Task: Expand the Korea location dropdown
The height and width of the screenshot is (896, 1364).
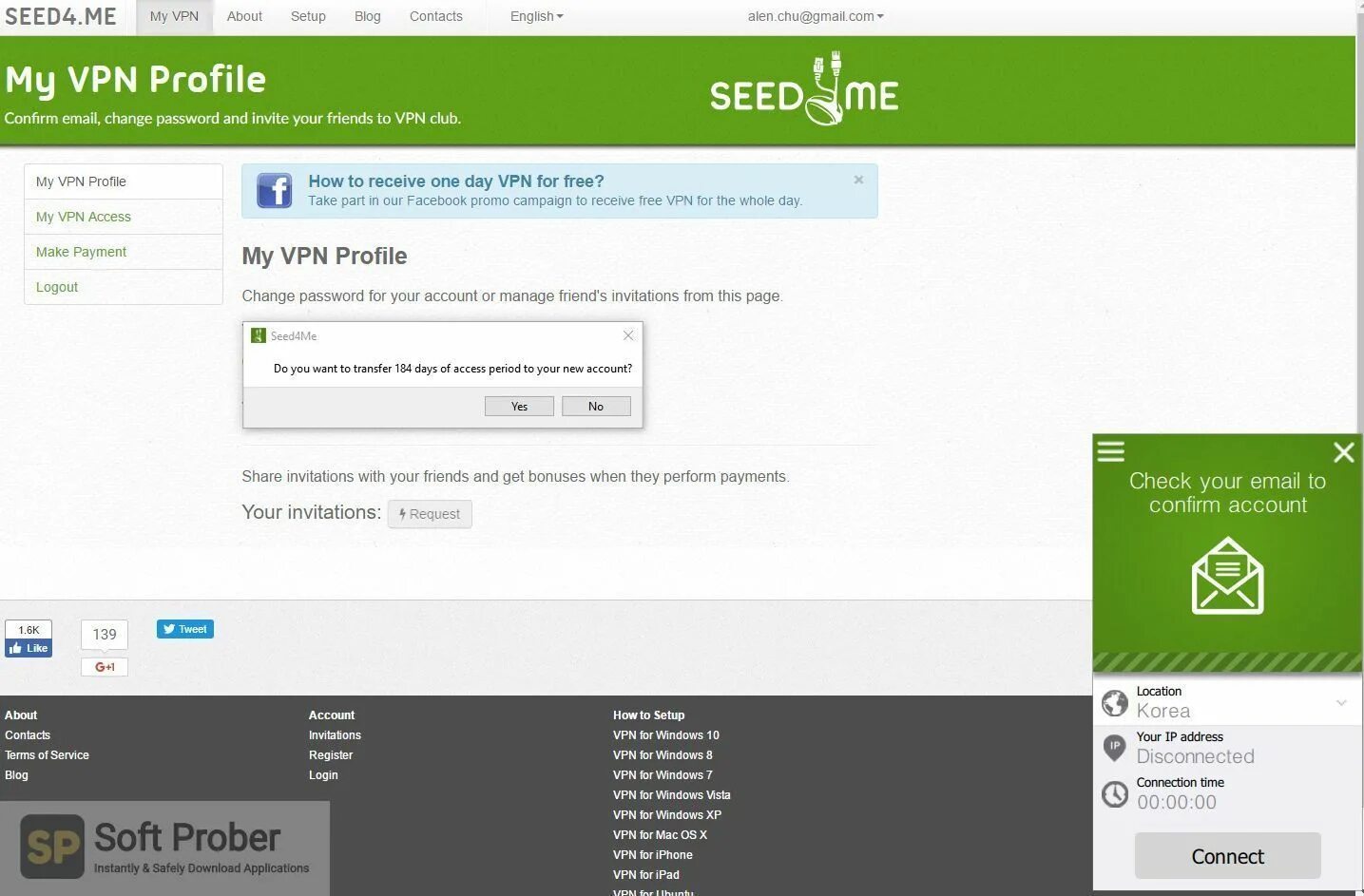Action: click(x=1341, y=703)
